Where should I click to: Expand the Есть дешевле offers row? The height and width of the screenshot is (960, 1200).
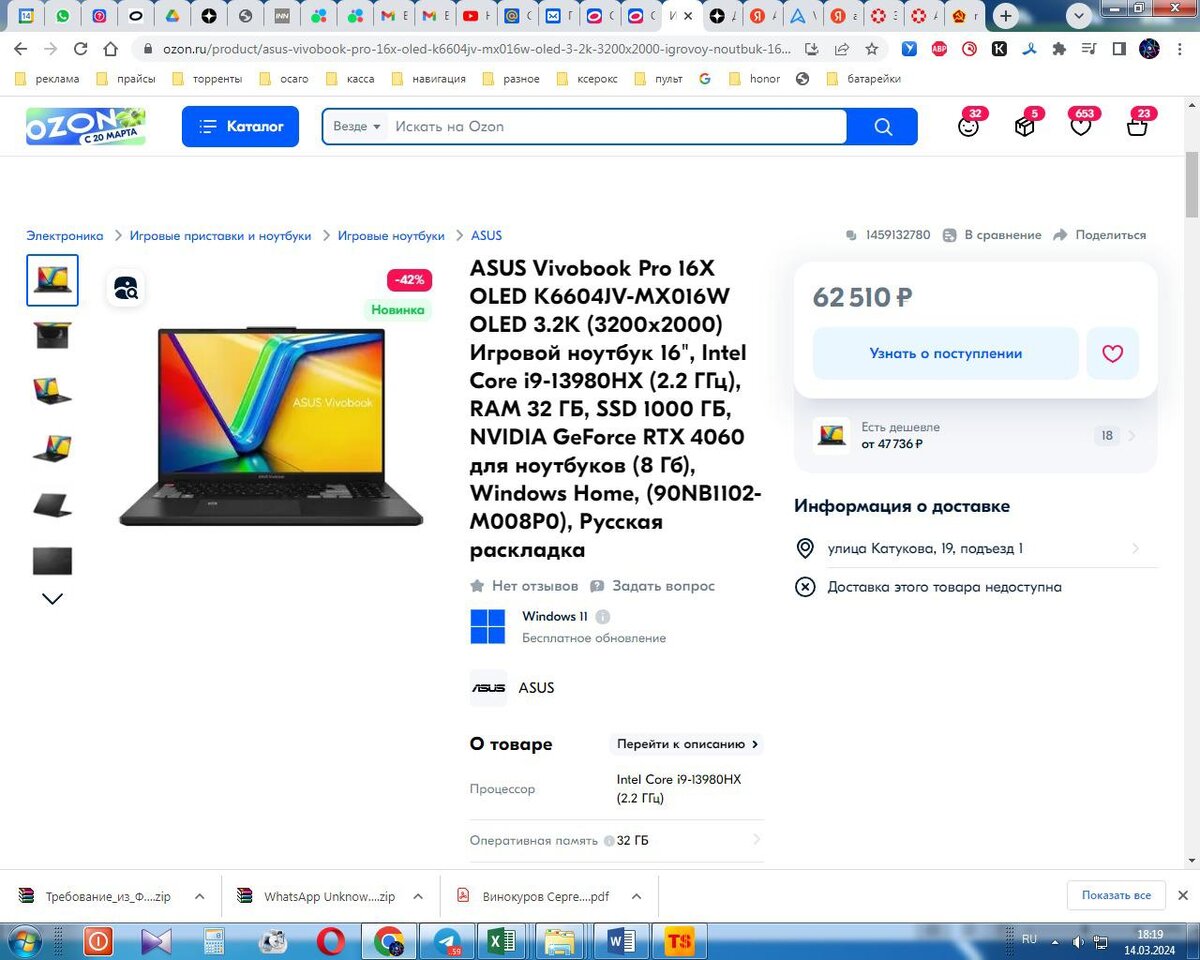pos(976,436)
